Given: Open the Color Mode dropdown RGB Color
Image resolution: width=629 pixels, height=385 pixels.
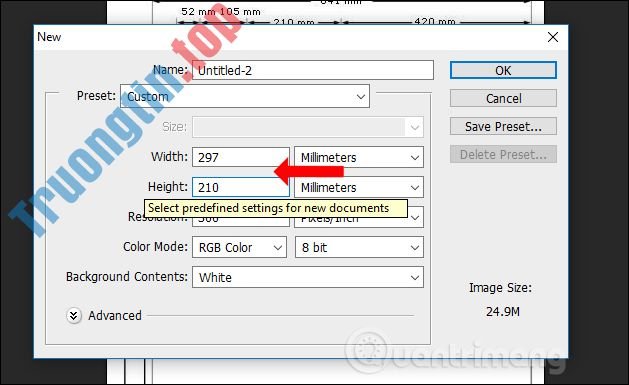Looking at the screenshot, I should point(239,247).
